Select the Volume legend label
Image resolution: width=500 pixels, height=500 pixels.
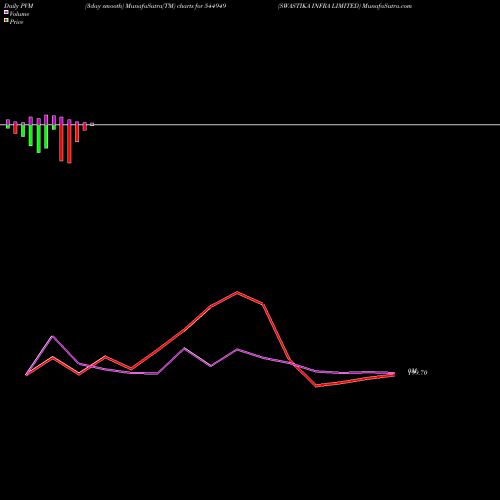coord(19,14)
